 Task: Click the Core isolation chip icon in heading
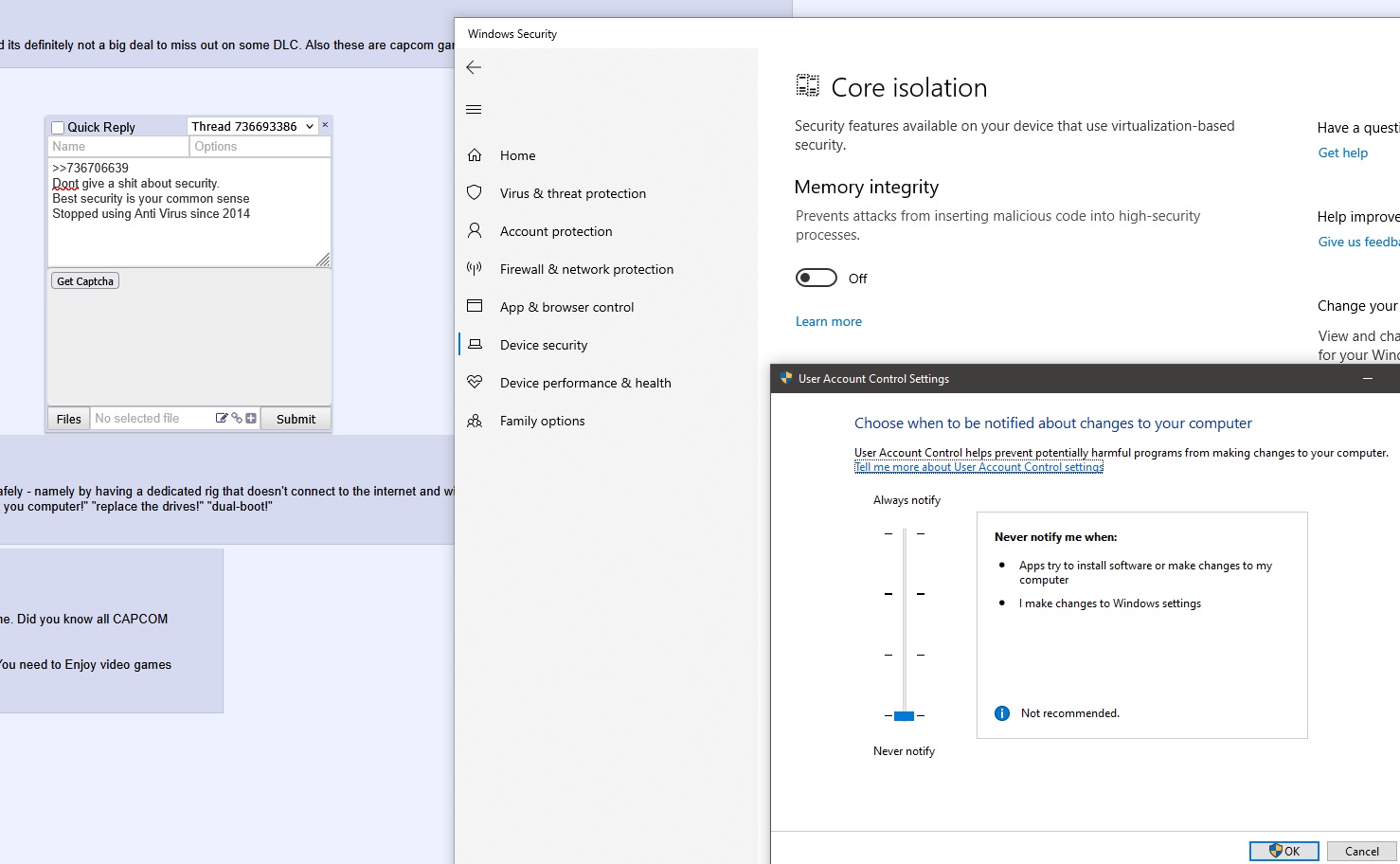point(807,86)
